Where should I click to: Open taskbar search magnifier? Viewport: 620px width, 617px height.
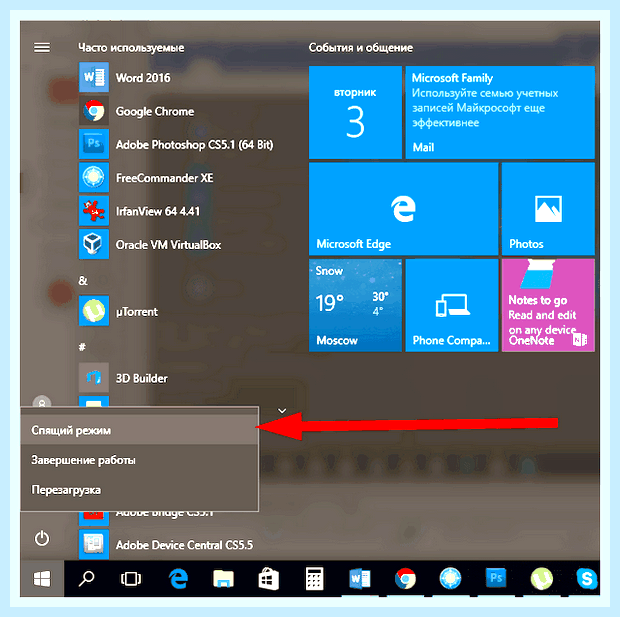pyautogui.click(x=86, y=579)
